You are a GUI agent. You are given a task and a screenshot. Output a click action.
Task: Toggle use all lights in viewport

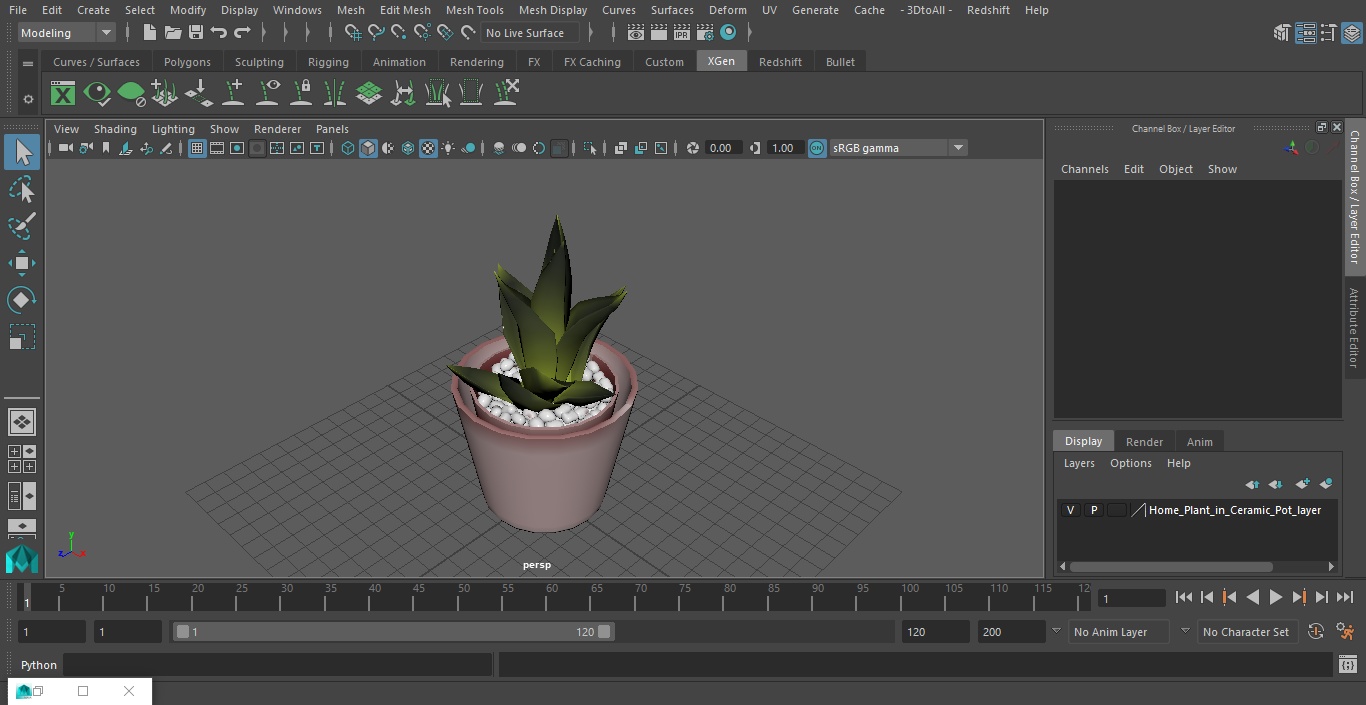(x=448, y=148)
